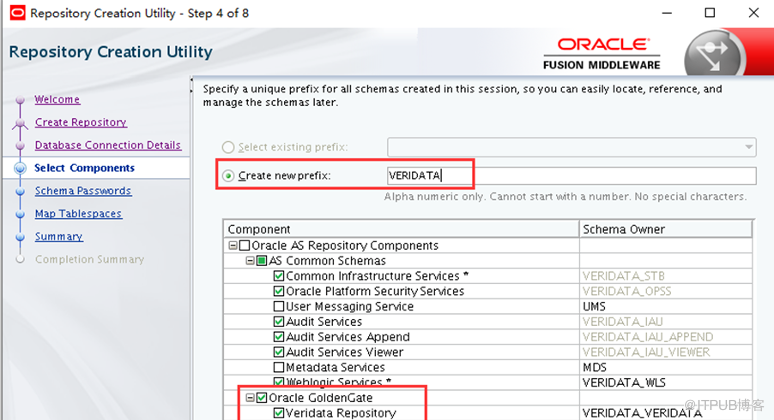Screen dimensions: 774x420
Task: Click the Welcome step bullet icon
Action: (20, 100)
